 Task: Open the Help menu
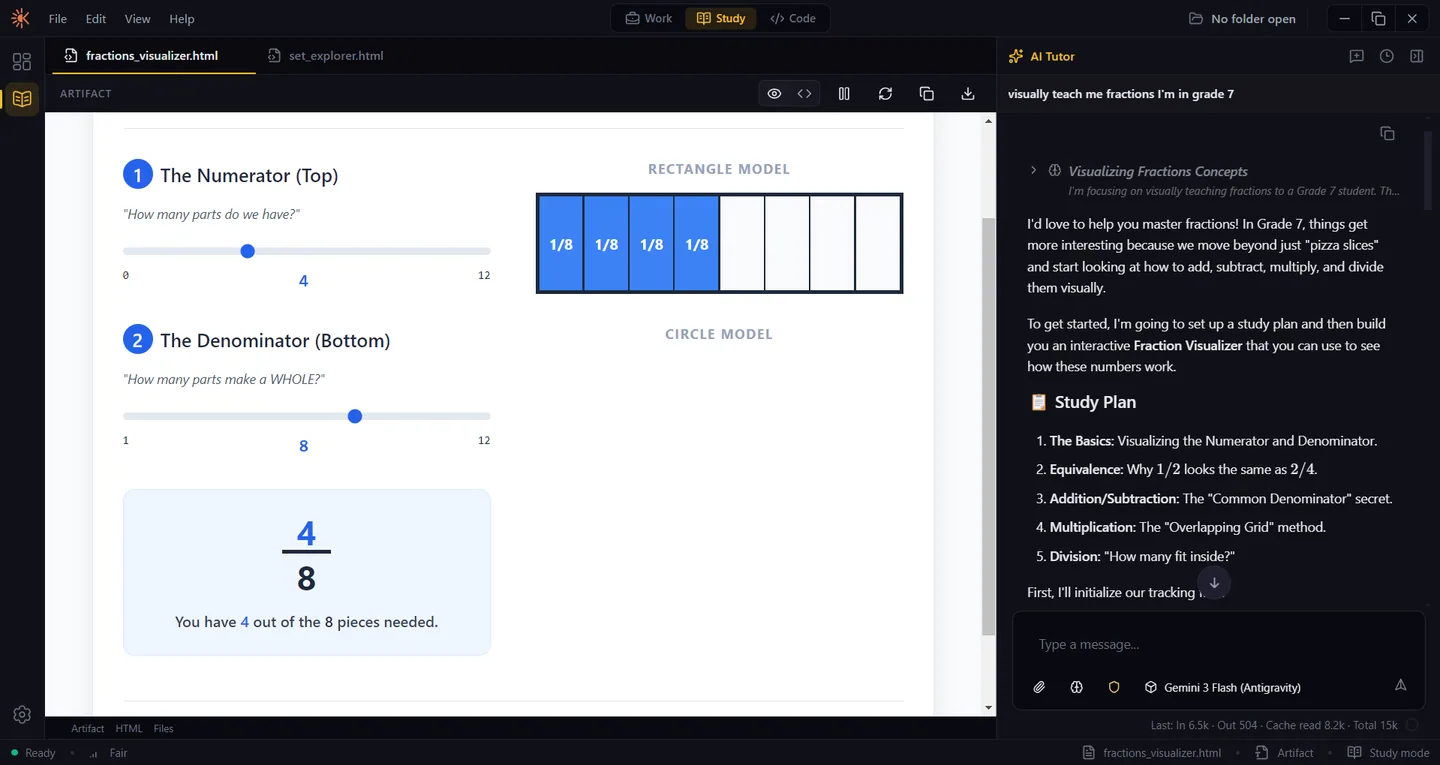(x=181, y=19)
